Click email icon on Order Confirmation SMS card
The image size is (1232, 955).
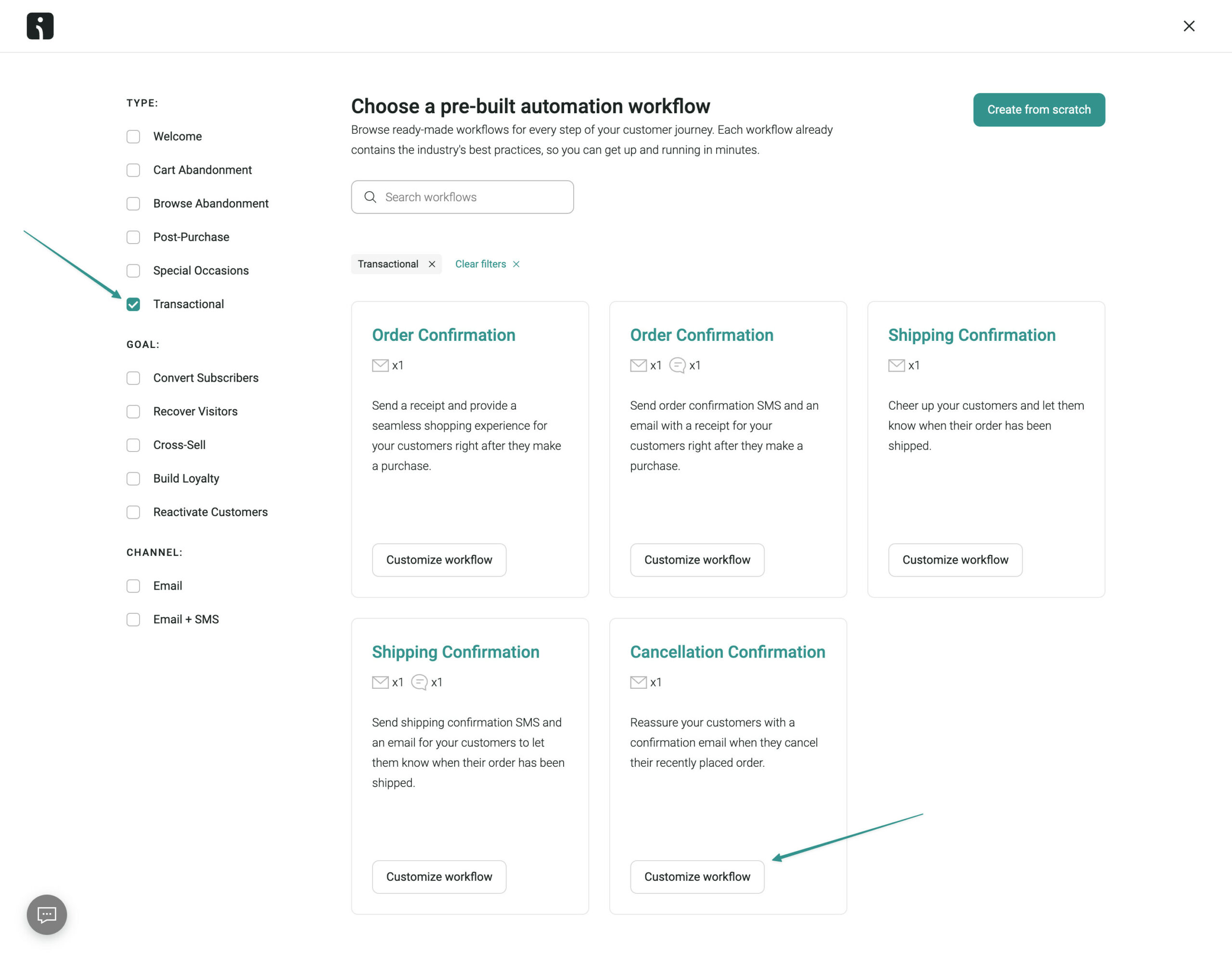[x=638, y=365]
